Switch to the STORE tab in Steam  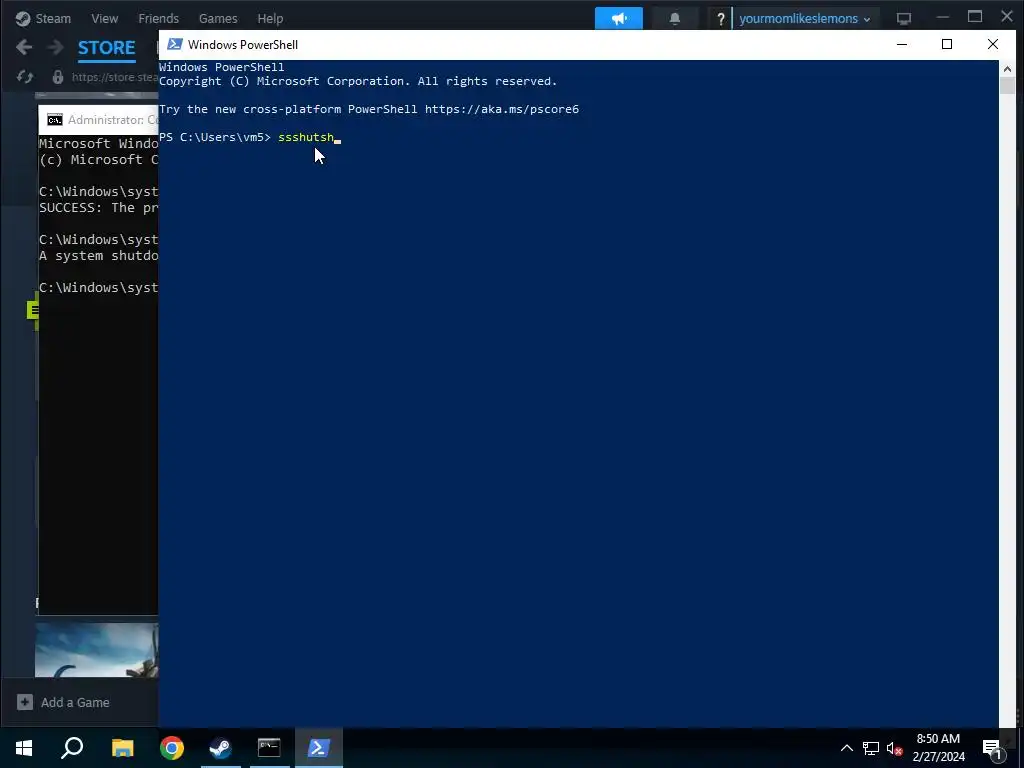tap(106, 48)
